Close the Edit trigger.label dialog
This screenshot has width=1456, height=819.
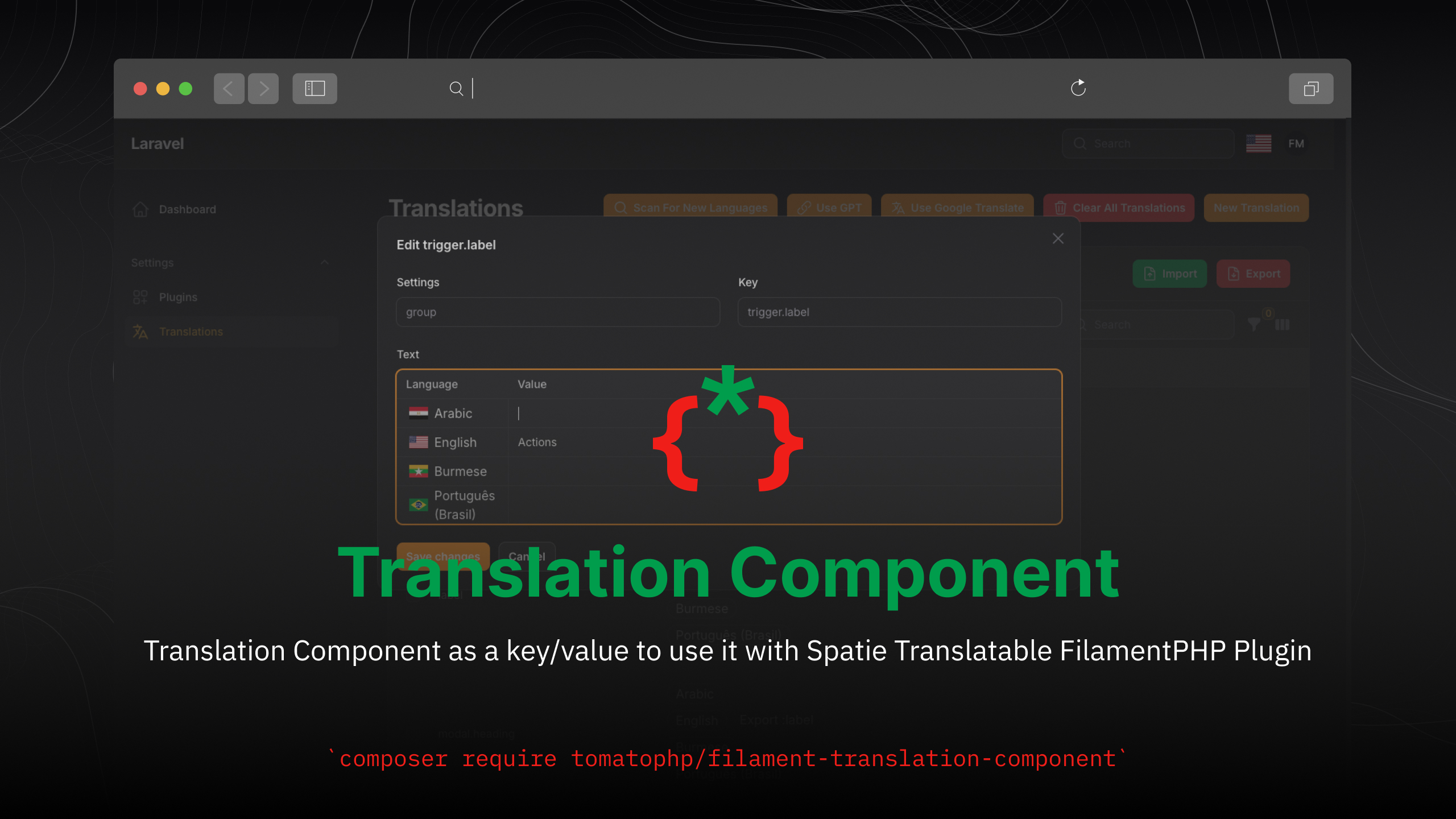[1058, 238]
